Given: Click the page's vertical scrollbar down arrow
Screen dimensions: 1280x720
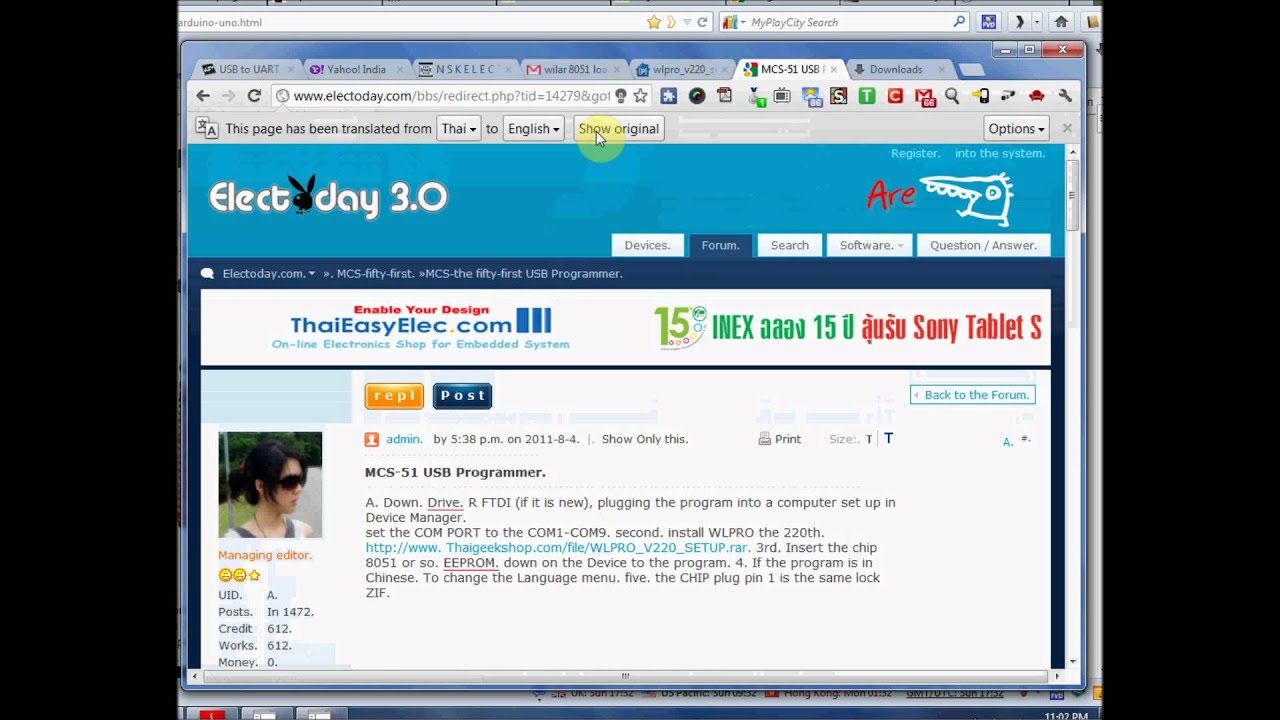Looking at the screenshot, I should (1073, 661).
